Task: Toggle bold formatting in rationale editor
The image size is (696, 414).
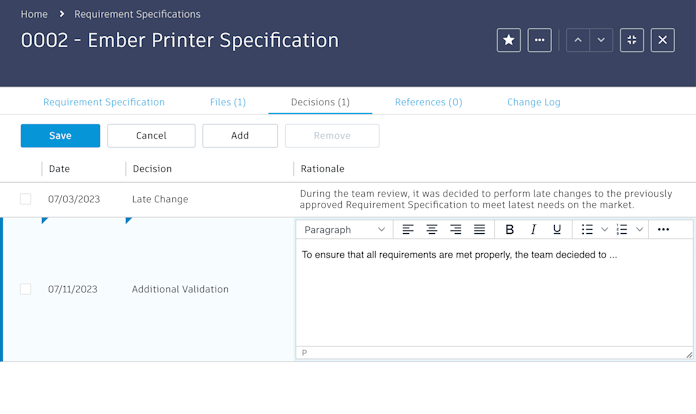Action: coord(509,230)
